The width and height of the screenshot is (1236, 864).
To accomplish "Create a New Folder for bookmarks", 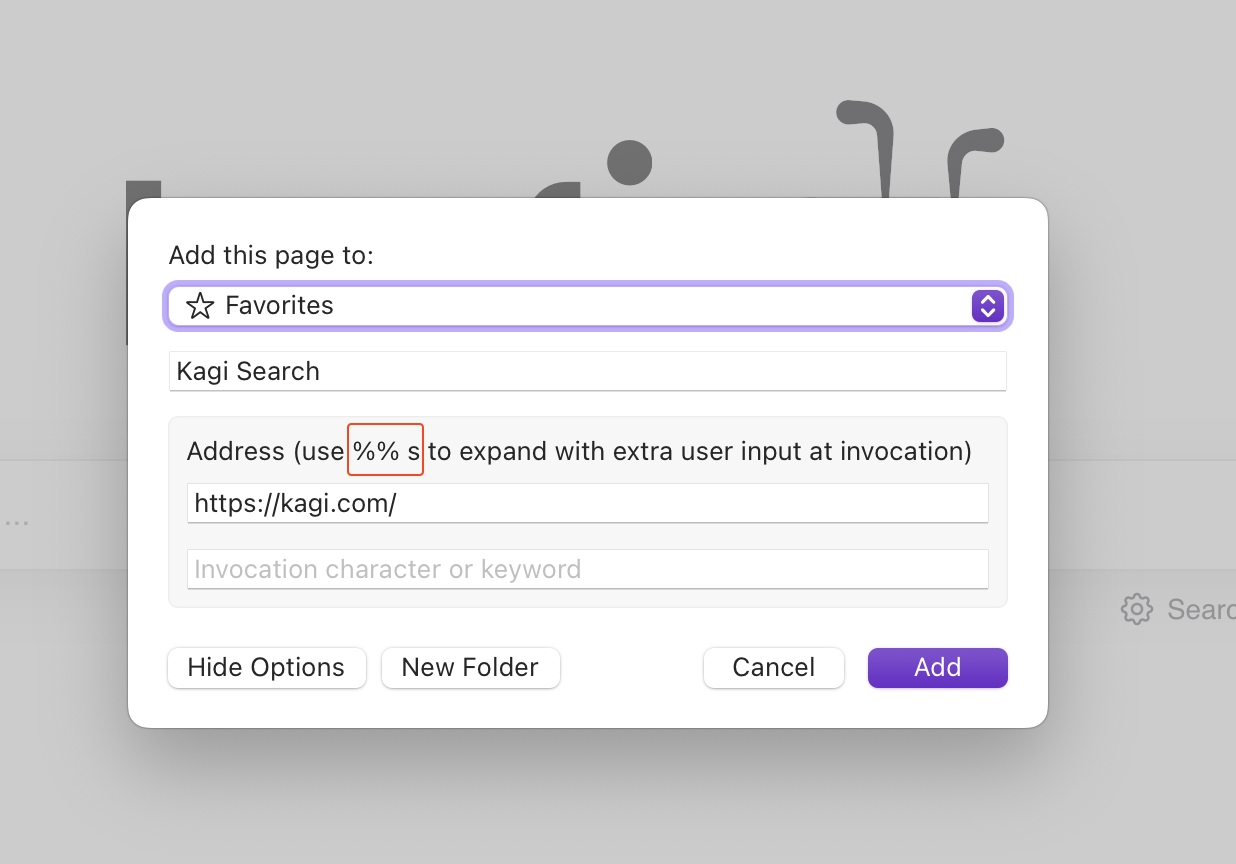I will click(x=470, y=668).
